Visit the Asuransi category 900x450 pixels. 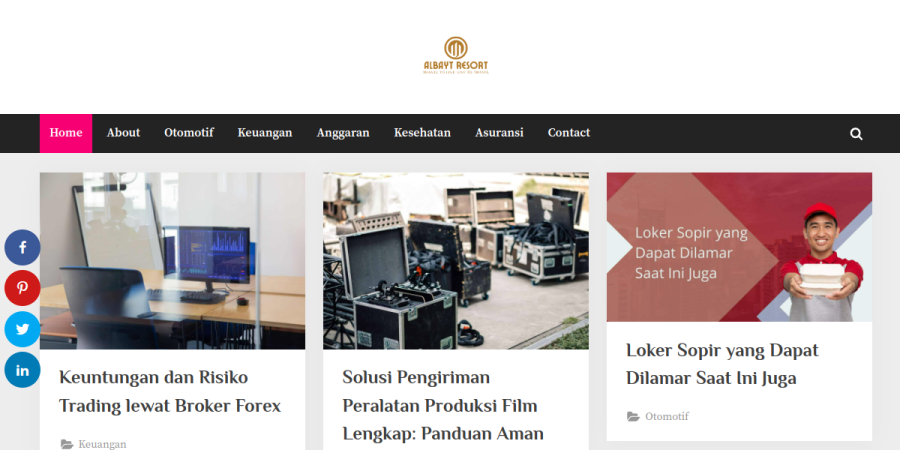click(x=499, y=133)
